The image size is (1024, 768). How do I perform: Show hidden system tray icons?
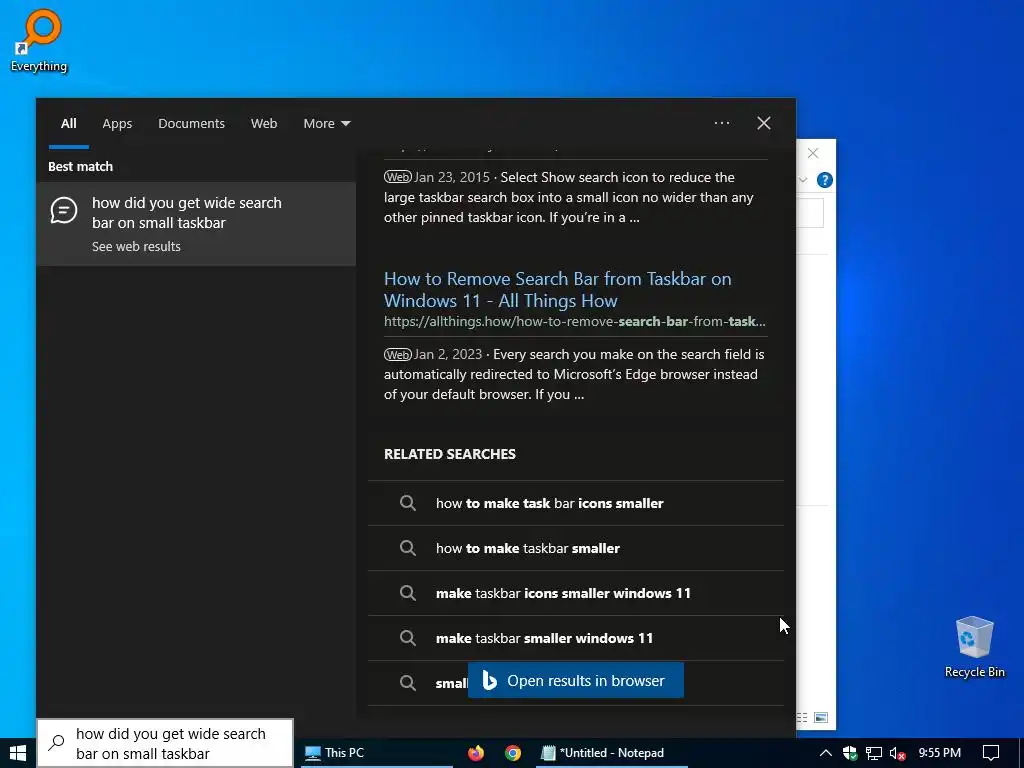(x=825, y=753)
